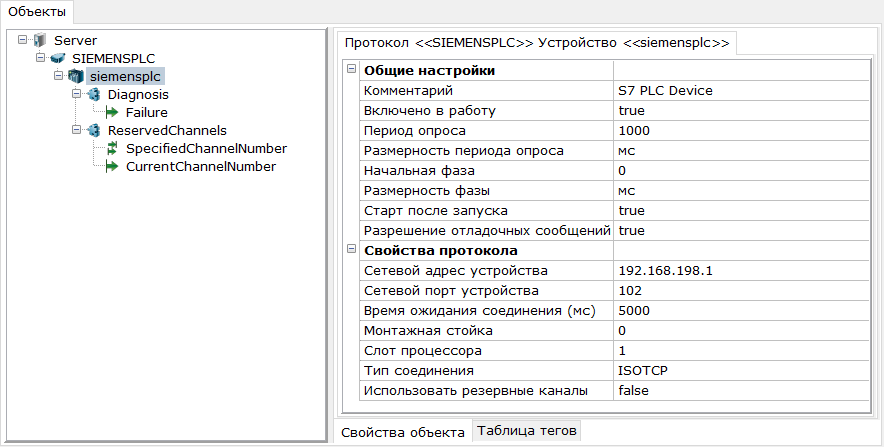Click the Diagnosis group gear icon
The width and height of the screenshot is (884, 447).
click(94, 94)
